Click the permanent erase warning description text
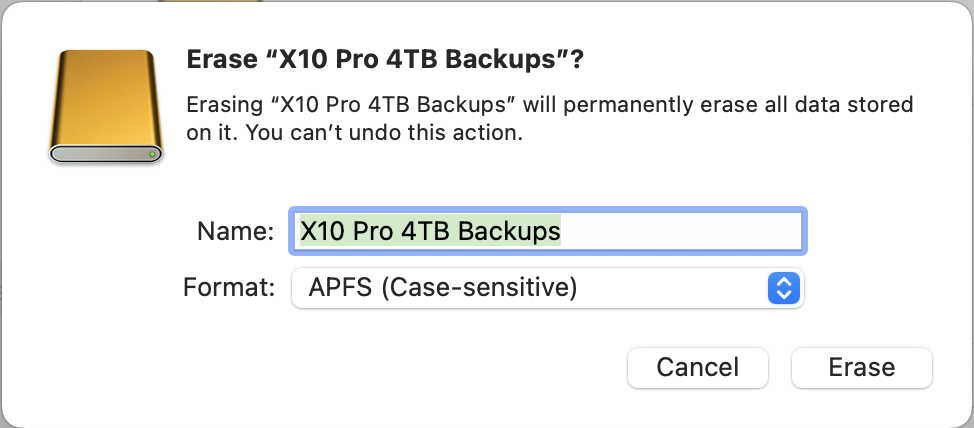Image resolution: width=974 pixels, height=428 pixels. click(550, 104)
